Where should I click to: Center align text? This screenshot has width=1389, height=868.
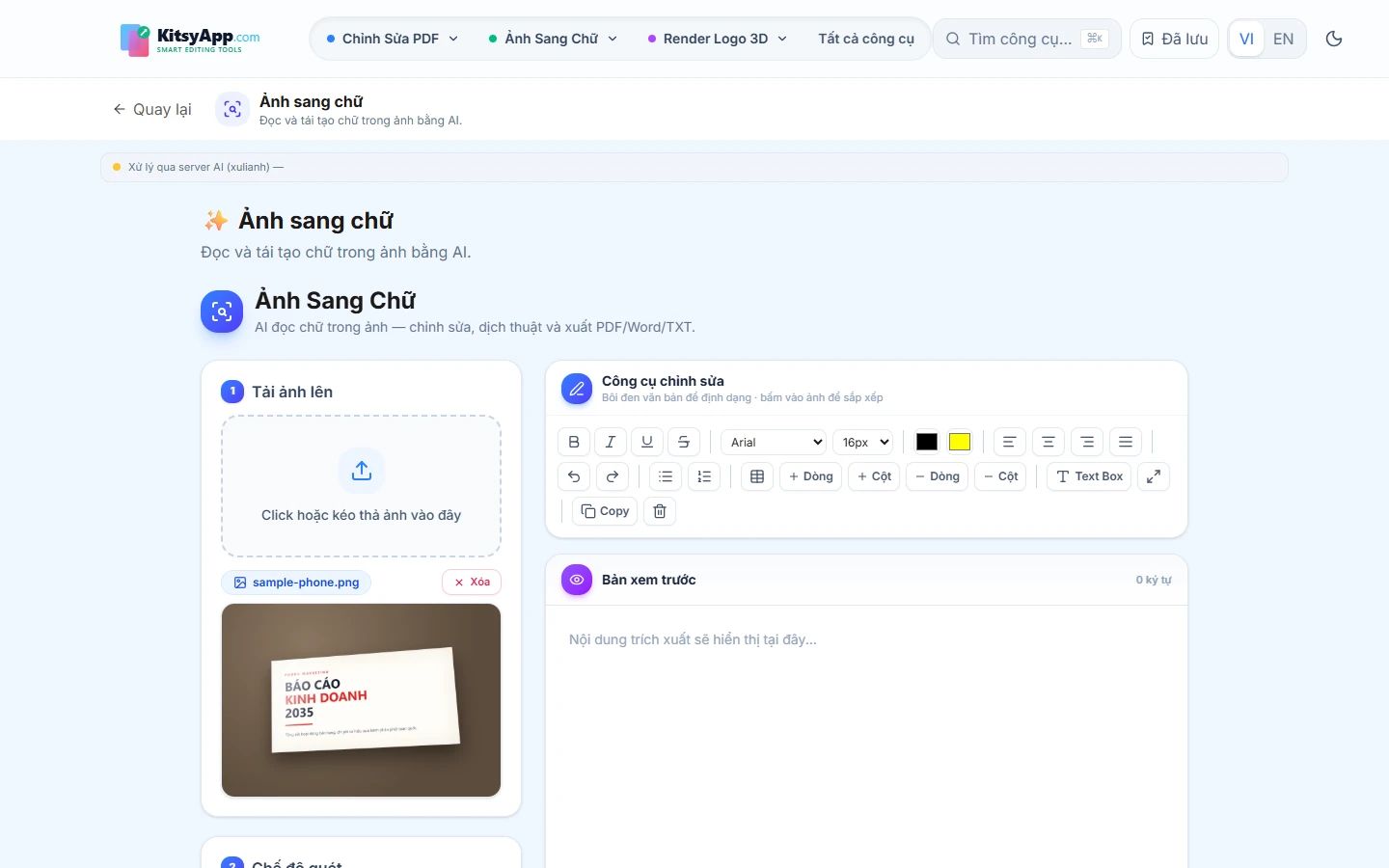pos(1049,442)
